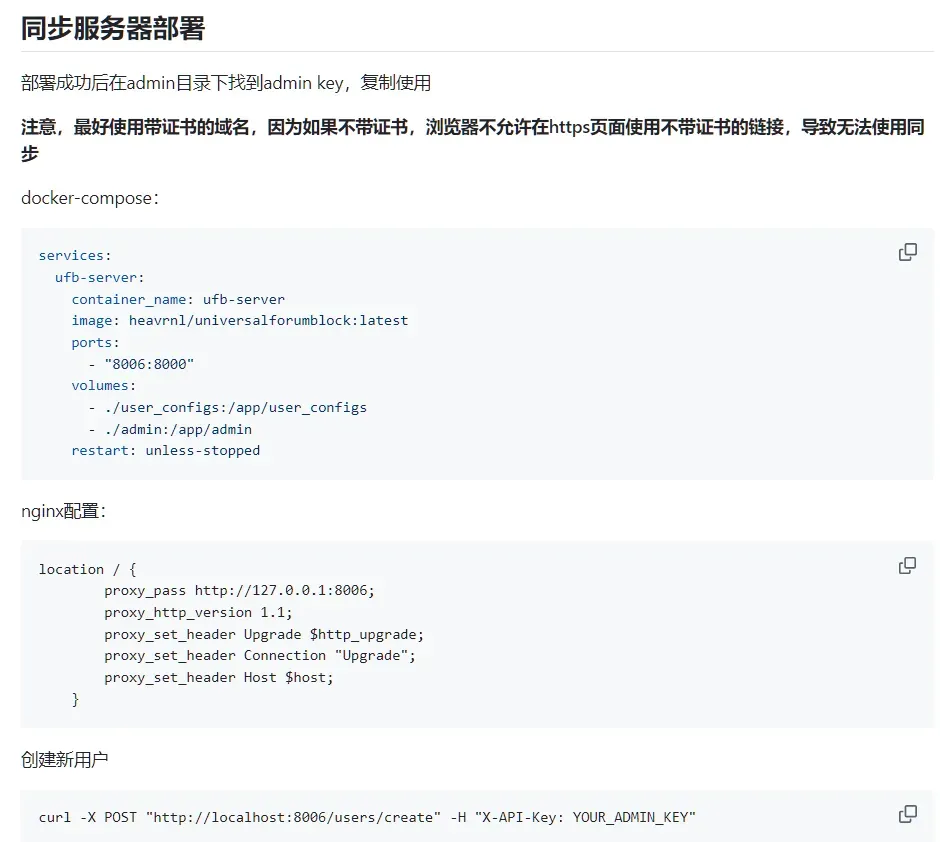940x842 pixels.
Task: Click the 创建新用户 label
Action: click(x=65, y=760)
